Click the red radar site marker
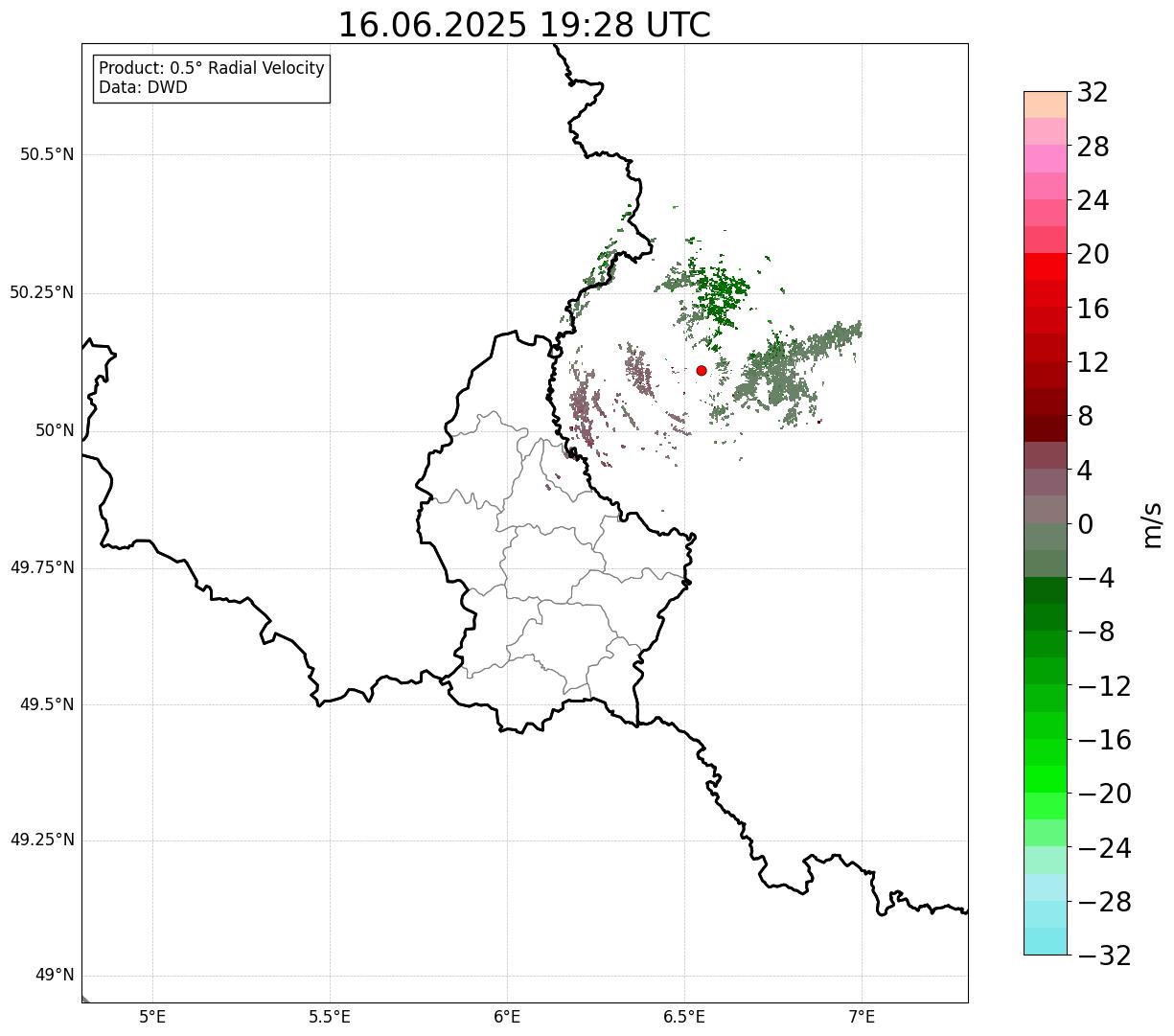This screenshot has height=1036, width=1174. [x=702, y=370]
